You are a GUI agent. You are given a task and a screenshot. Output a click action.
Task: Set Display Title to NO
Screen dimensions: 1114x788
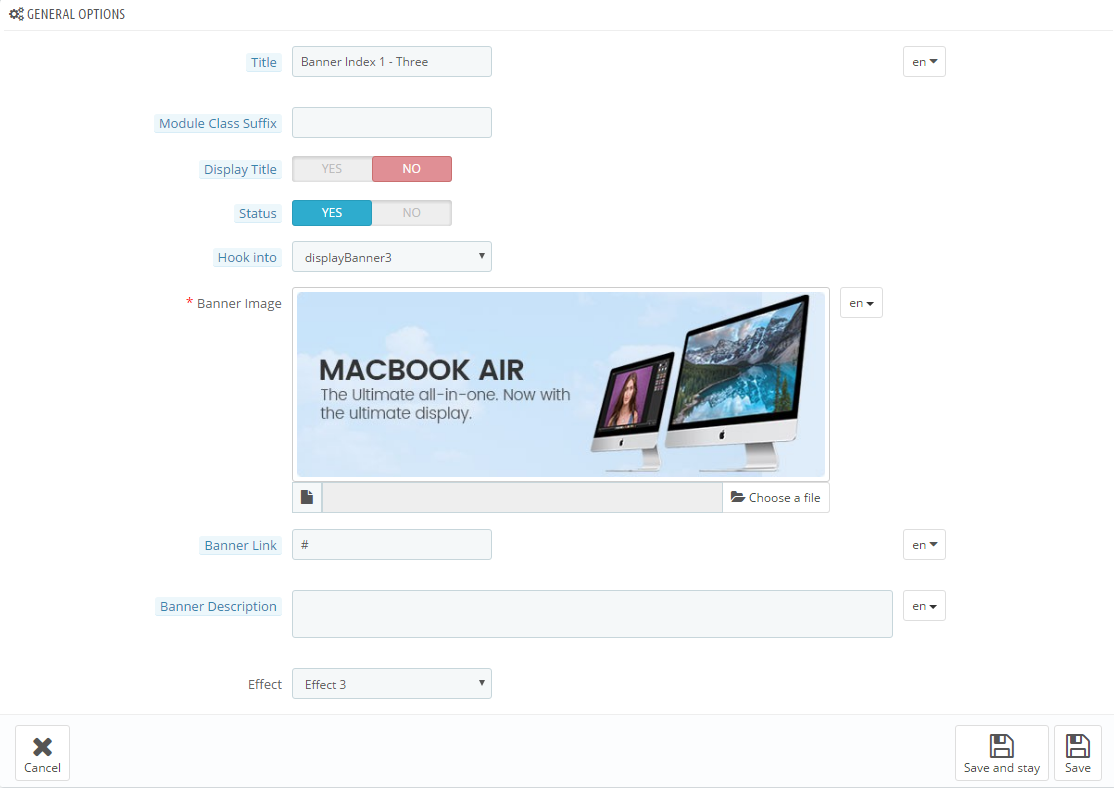pyautogui.click(x=411, y=169)
